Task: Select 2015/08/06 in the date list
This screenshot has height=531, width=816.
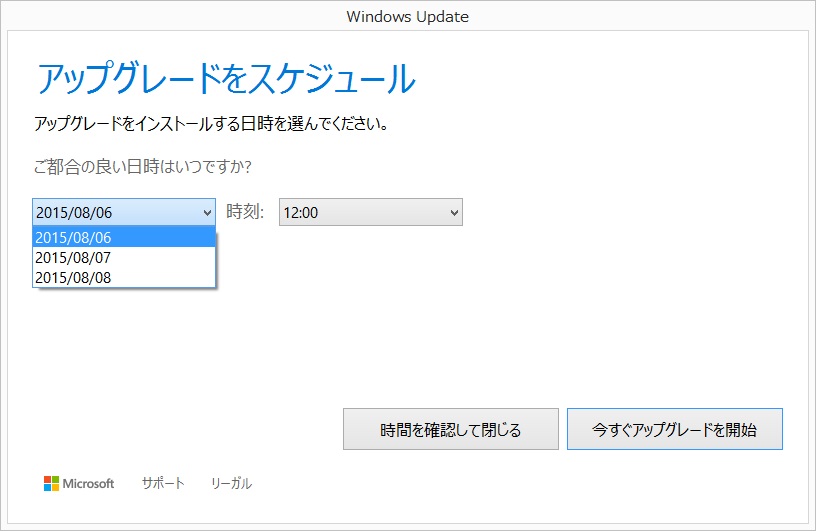Action: [124, 237]
